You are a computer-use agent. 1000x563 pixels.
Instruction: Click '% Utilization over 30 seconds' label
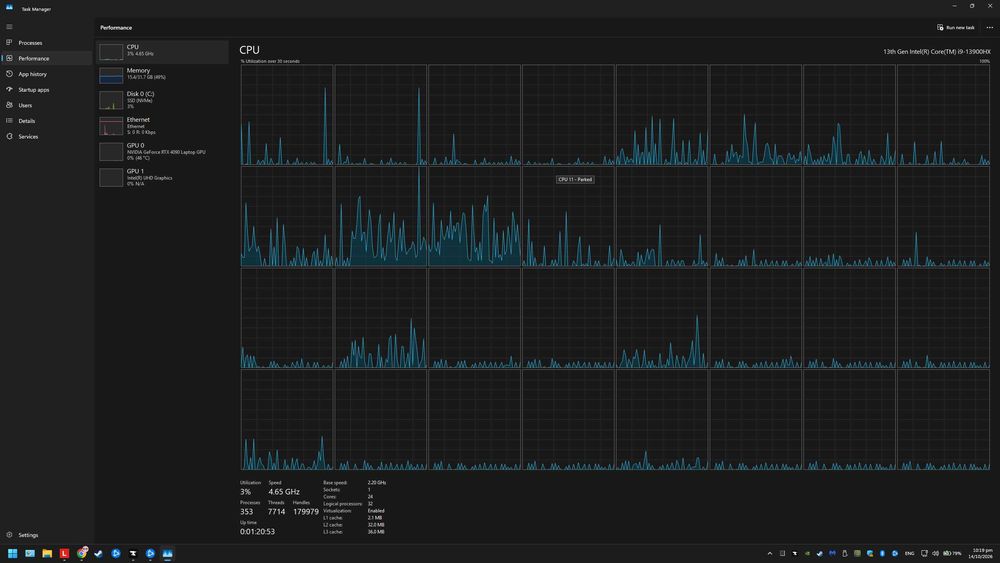point(270,61)
